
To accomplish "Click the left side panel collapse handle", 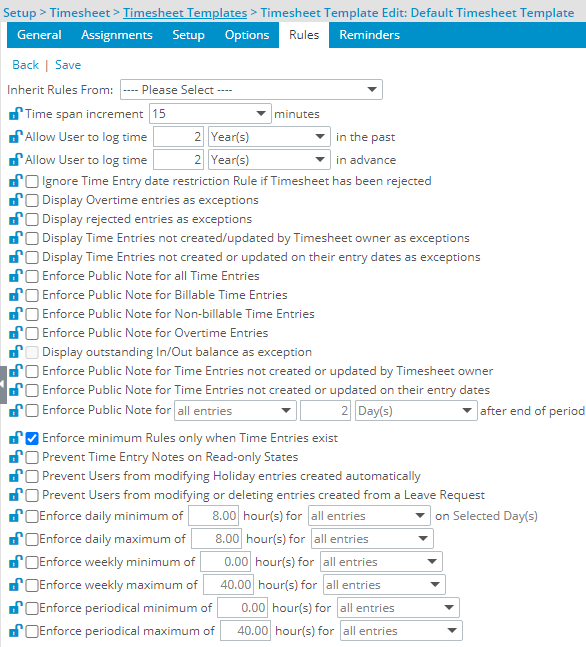I will click(3, 385).
